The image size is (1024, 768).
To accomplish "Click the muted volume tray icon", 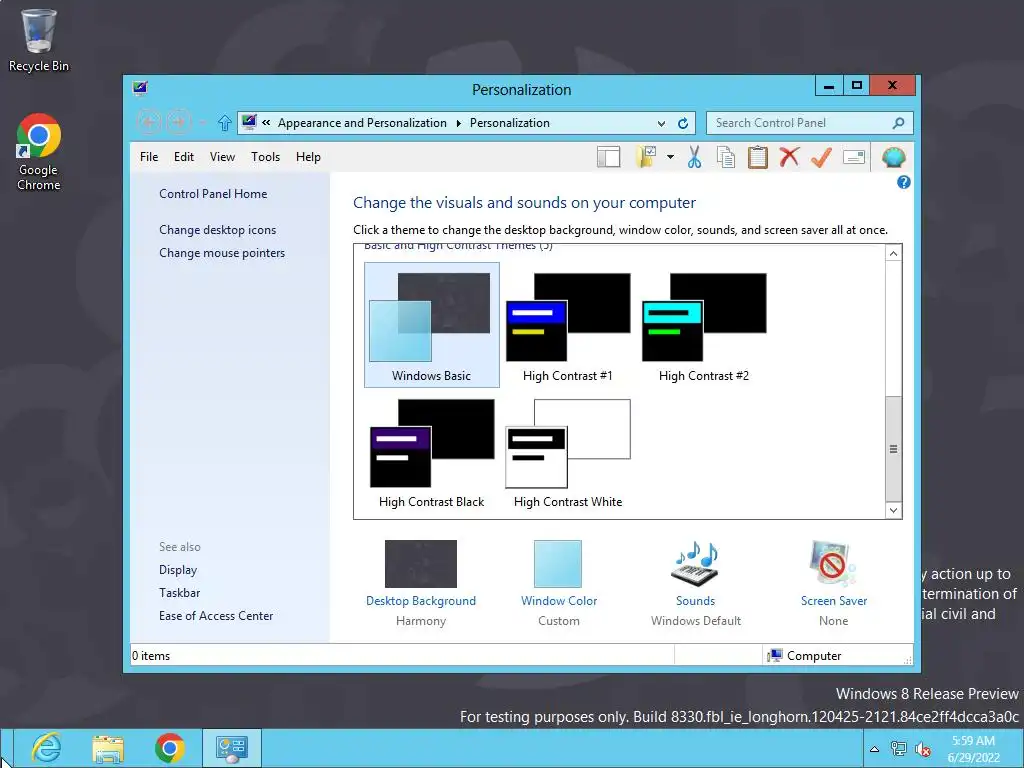I will coord(923,749).
